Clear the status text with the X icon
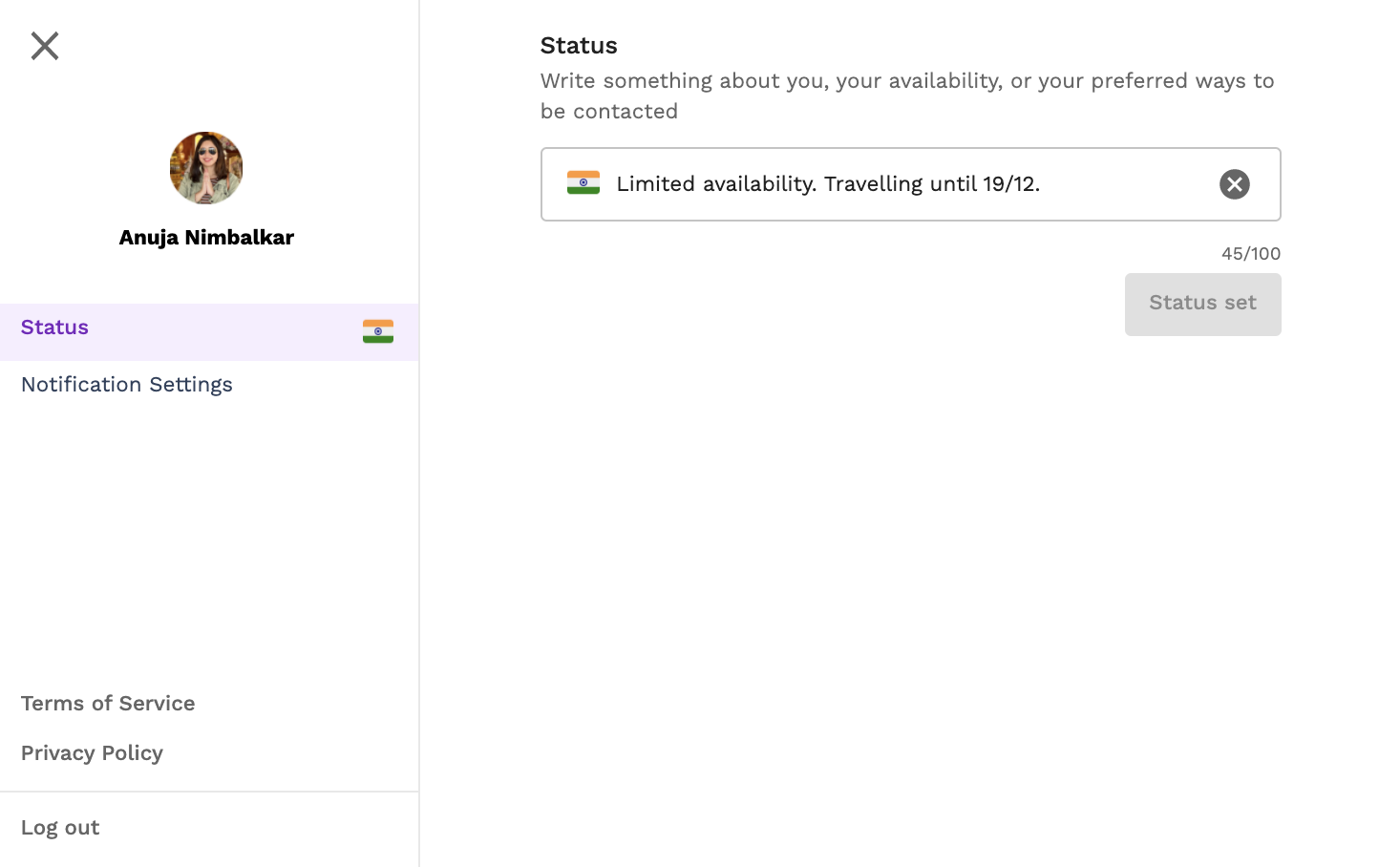1400x867 pixels. point(1234,184)
